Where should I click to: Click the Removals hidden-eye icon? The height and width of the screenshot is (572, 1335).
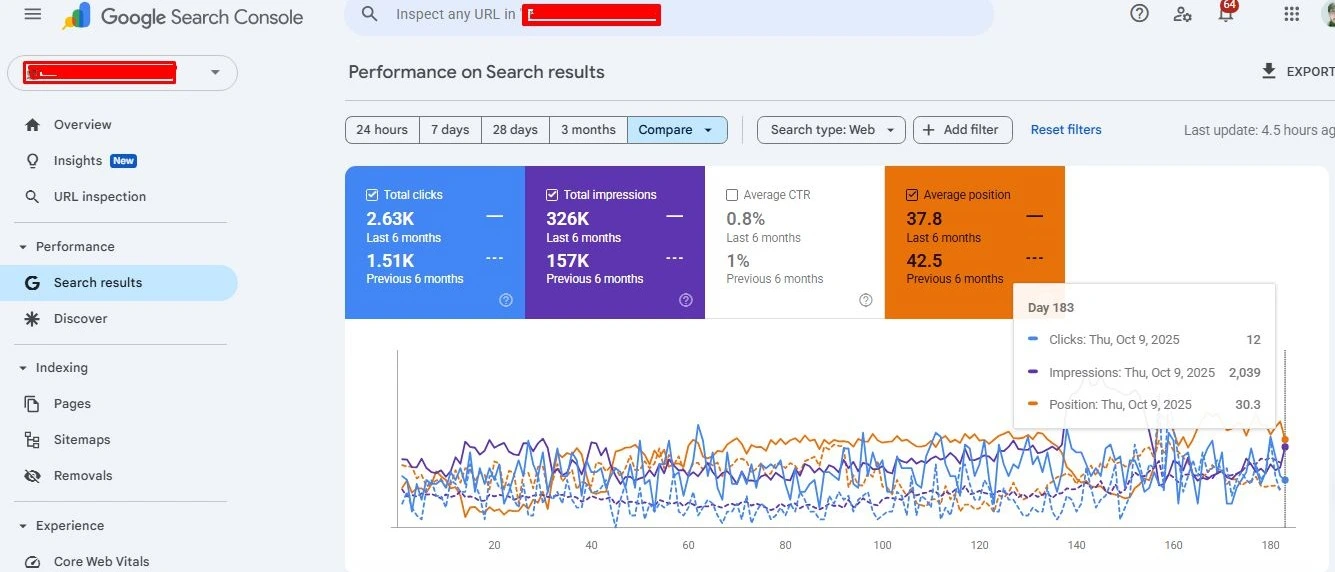[x=33, y=476]
